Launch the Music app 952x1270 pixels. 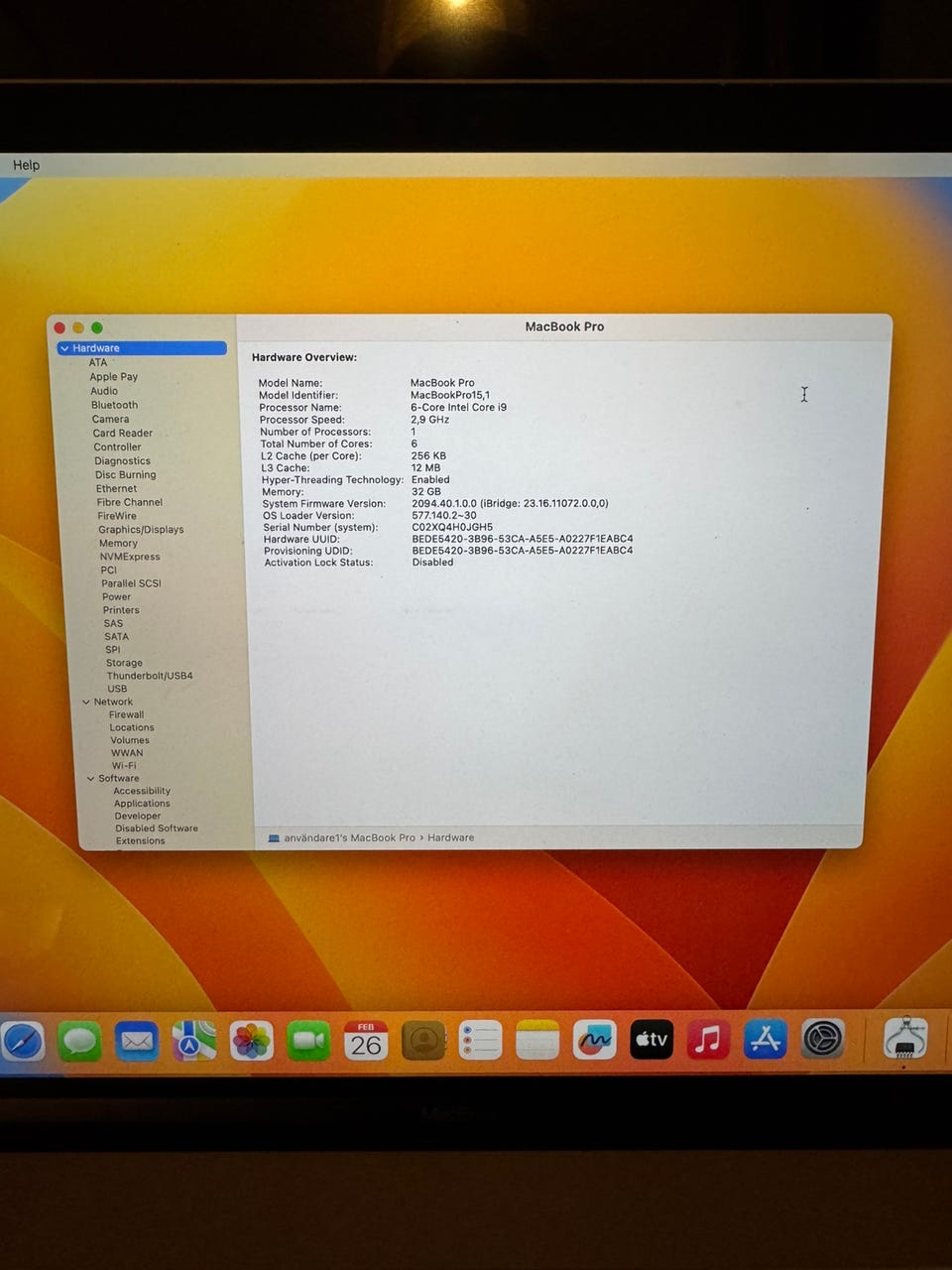[x=708, y=1040]
